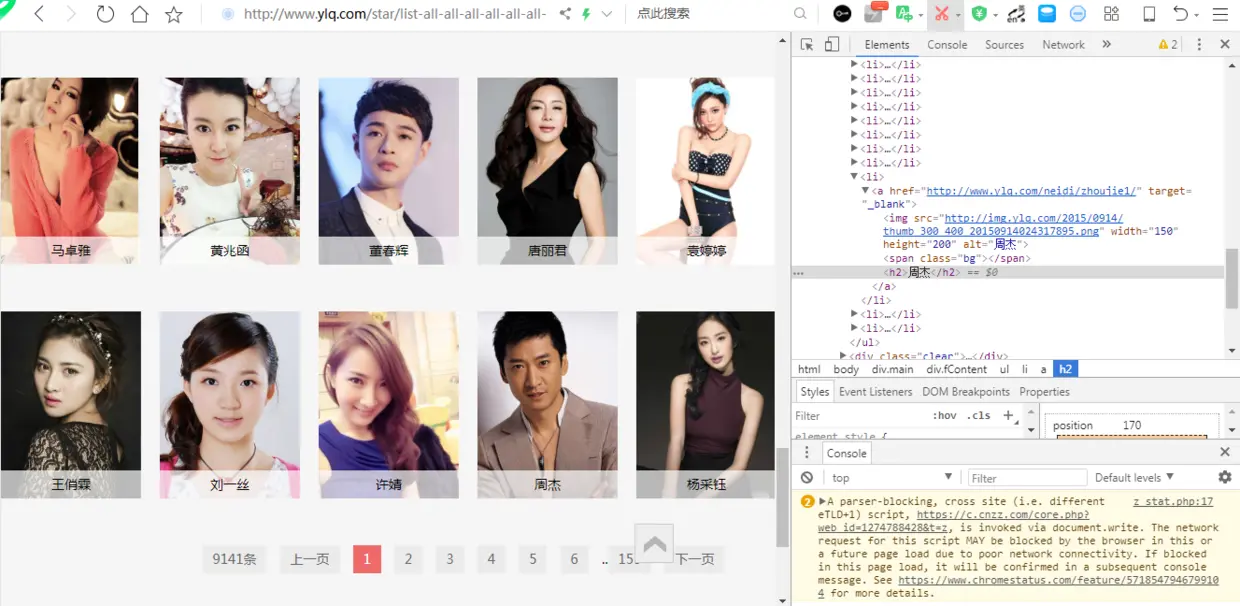Click the 点此搜索 search box
This screenshot has height=606, width=1240.
[710, 14]
